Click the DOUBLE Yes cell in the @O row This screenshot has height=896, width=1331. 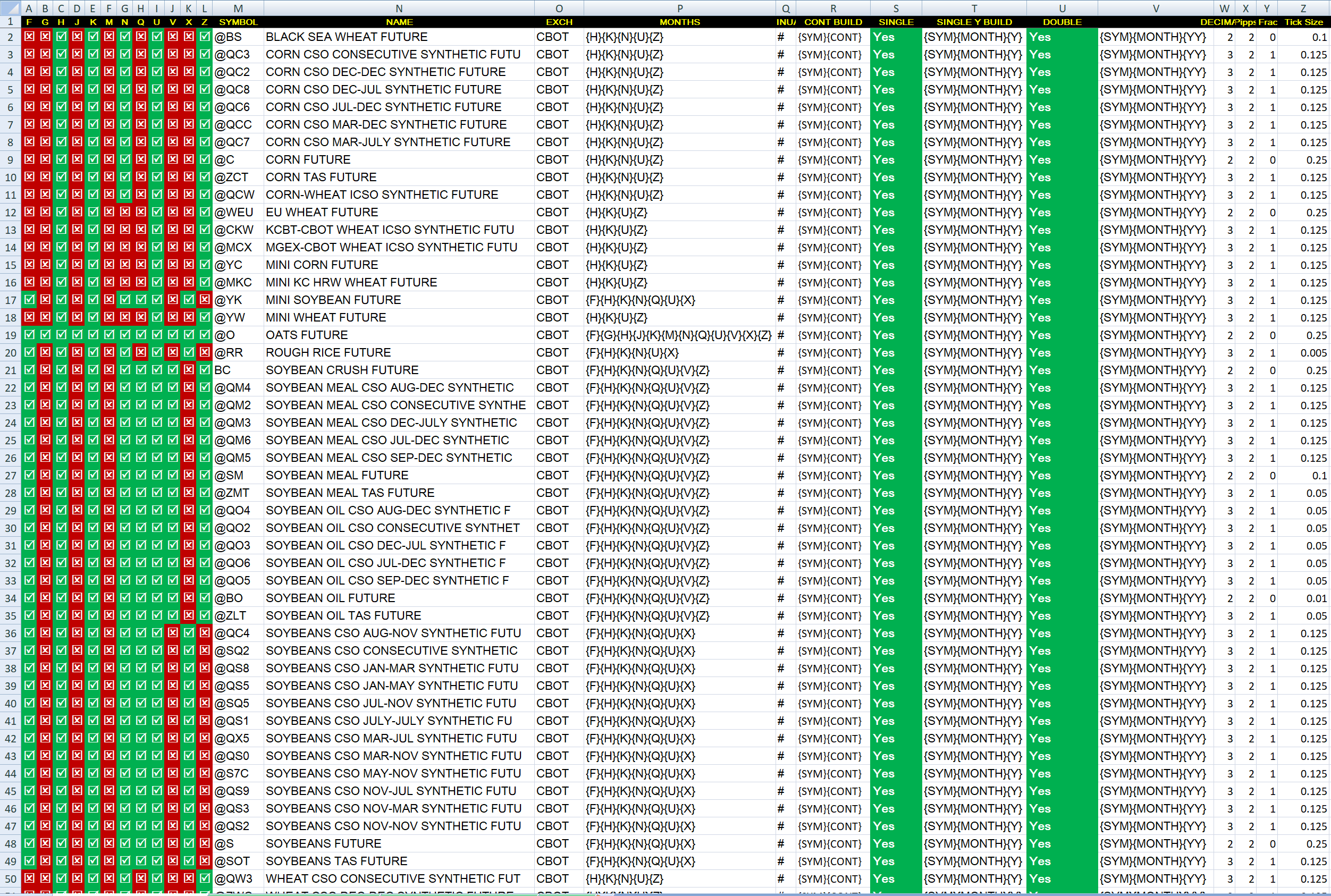pos(1062,335)
